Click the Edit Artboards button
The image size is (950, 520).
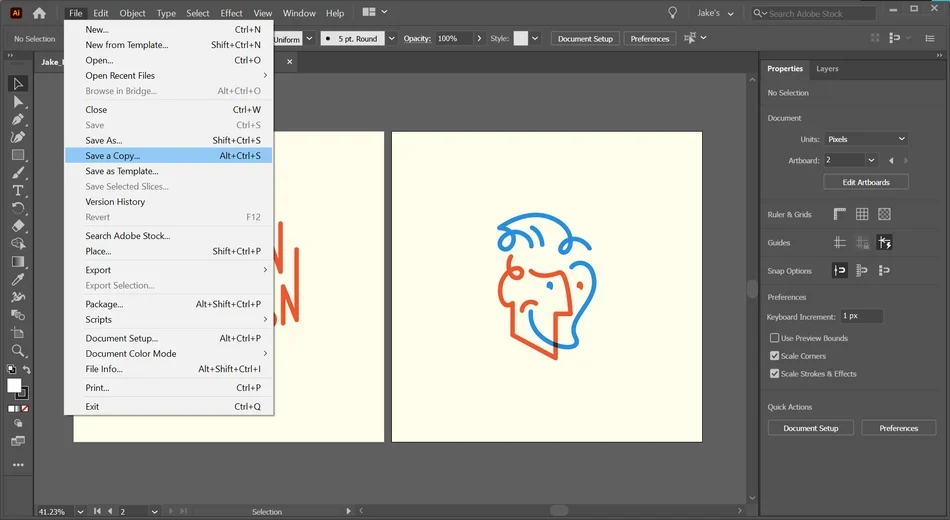coord(866,182)
